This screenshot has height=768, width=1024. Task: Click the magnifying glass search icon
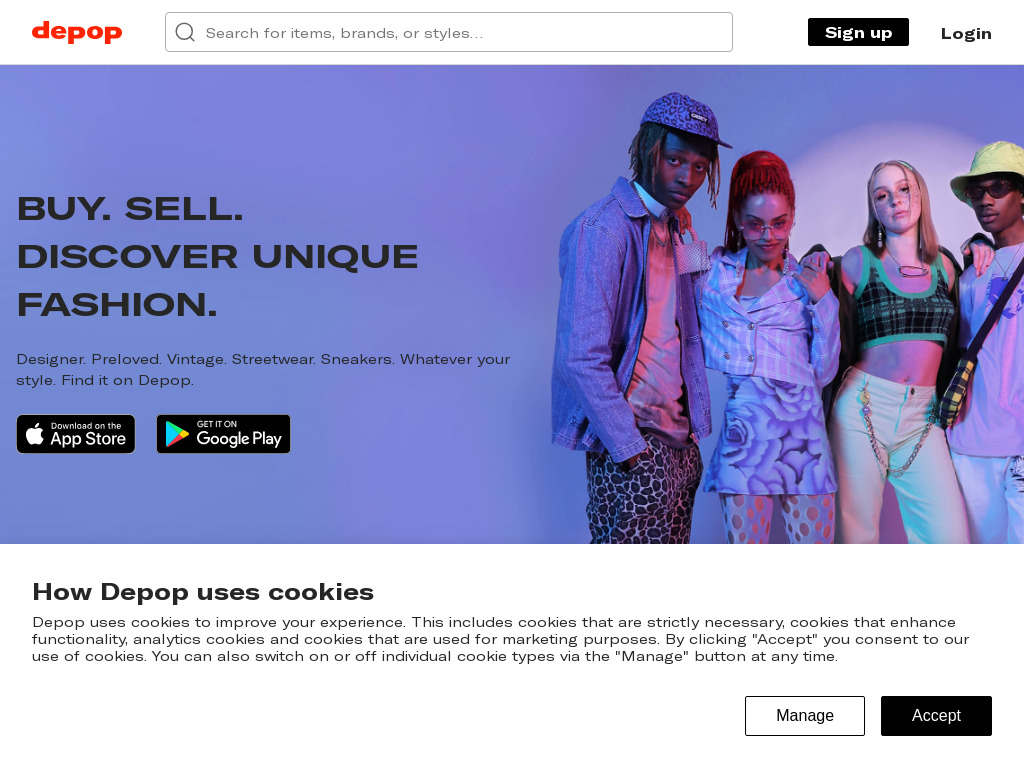point(185,32)
